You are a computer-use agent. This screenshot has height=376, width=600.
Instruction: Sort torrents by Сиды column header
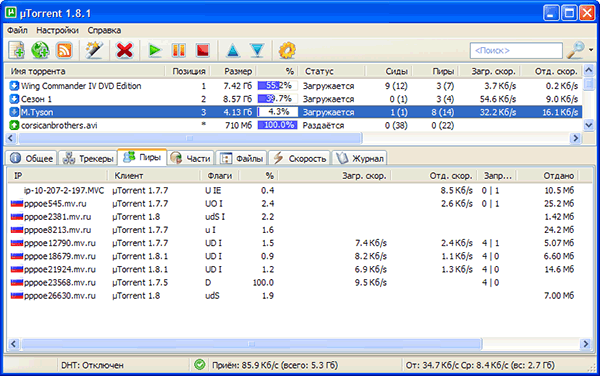tap(396, 71)
